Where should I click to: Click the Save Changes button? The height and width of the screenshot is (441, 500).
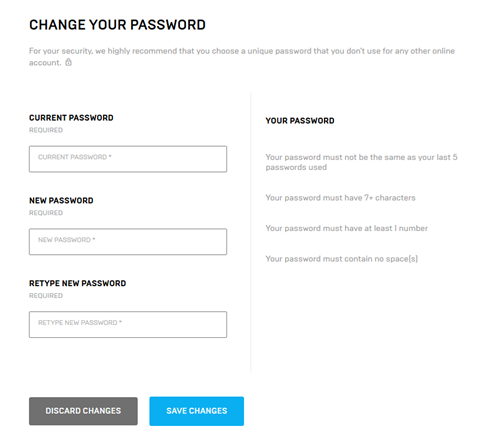click(x=197, y=411)
